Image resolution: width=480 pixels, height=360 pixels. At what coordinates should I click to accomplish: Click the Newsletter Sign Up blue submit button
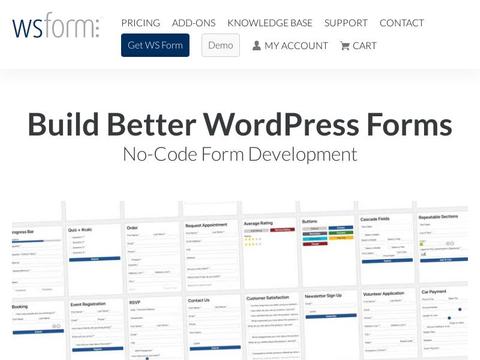[x=331, y=316]
